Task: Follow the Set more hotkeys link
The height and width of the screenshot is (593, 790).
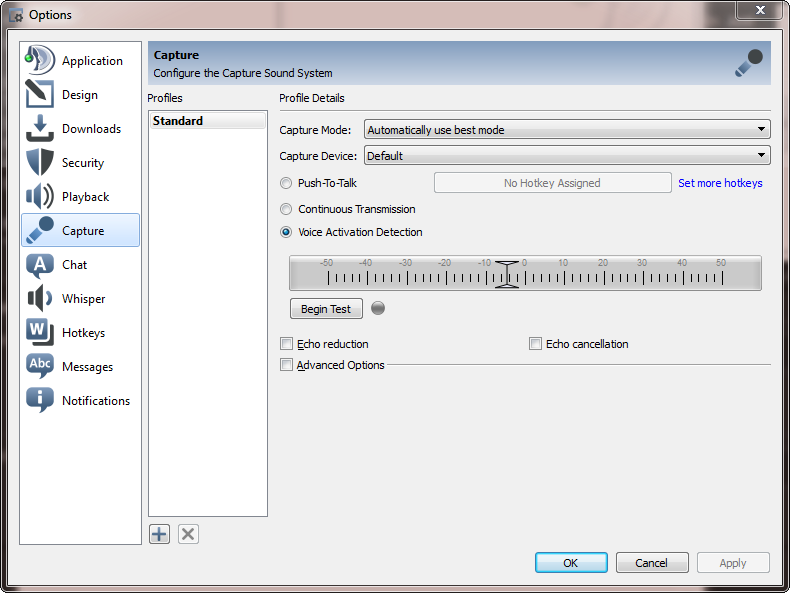Action: coord(720,183)
